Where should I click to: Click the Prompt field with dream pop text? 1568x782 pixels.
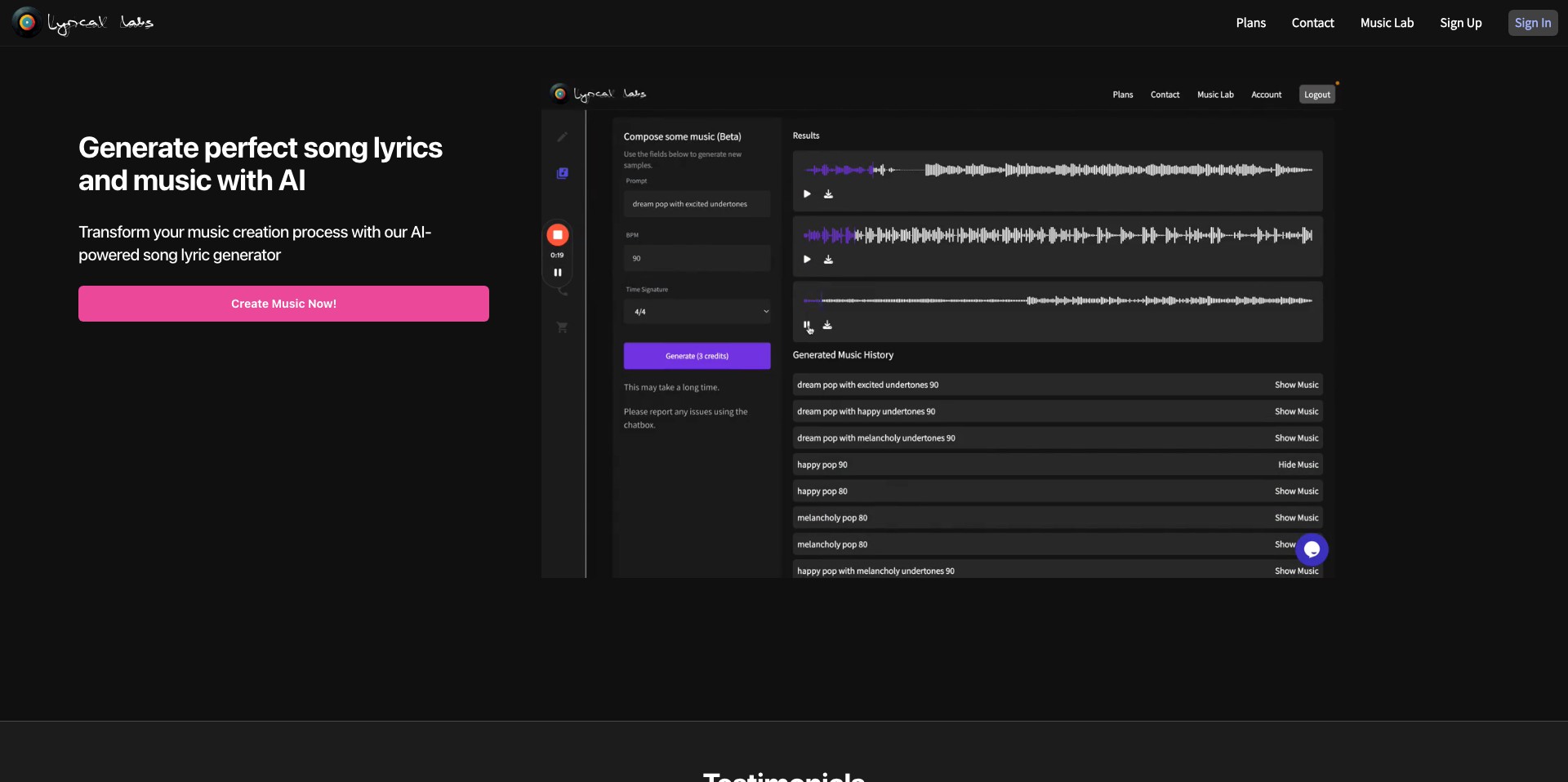pyautogui.click(x=697, y=204)
